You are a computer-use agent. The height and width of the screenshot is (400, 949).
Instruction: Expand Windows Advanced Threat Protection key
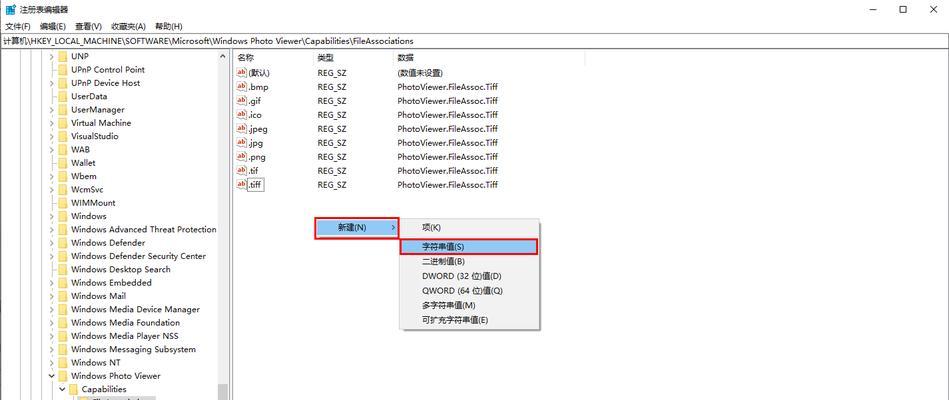51,229
